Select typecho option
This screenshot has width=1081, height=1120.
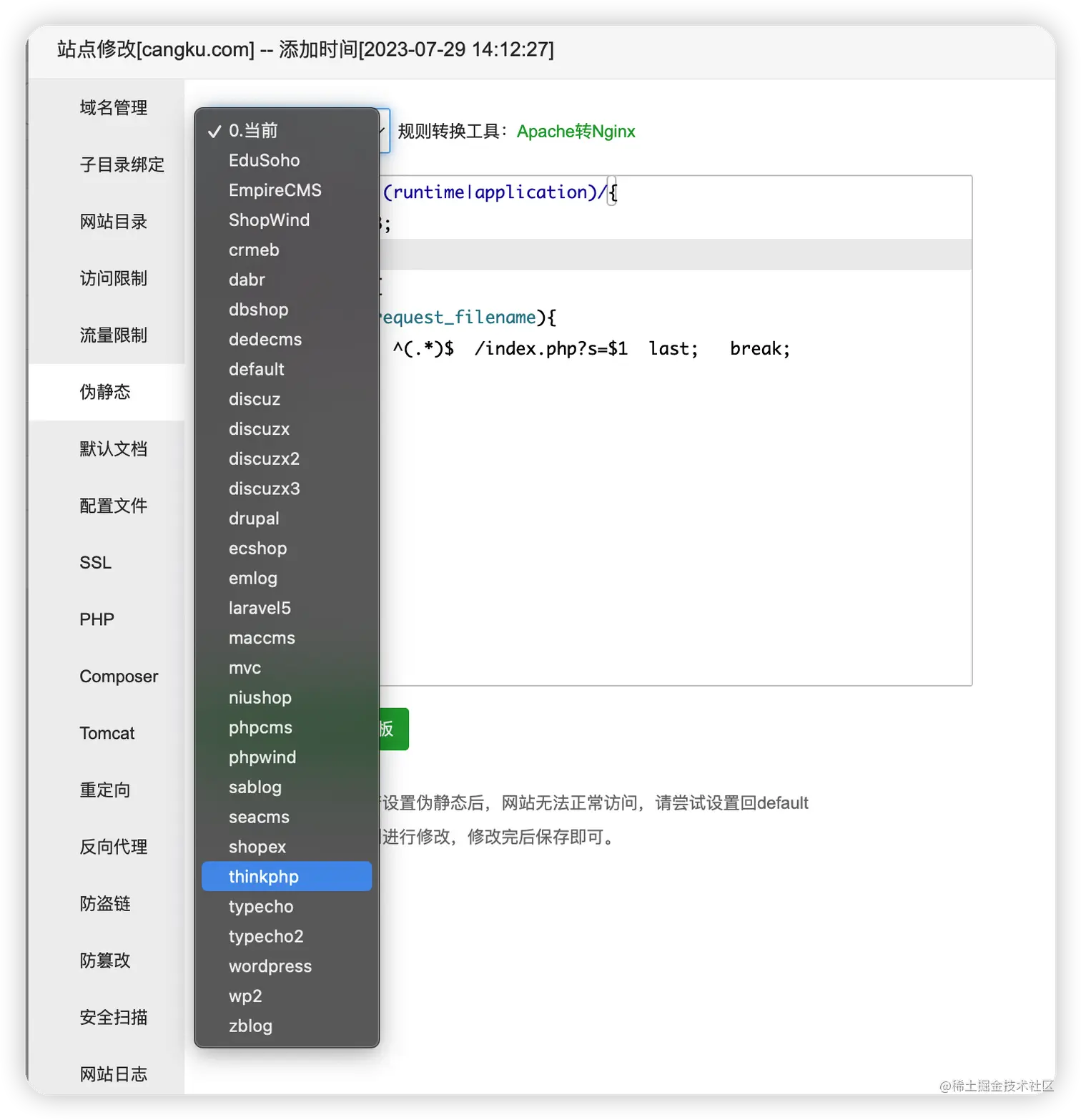287,906
